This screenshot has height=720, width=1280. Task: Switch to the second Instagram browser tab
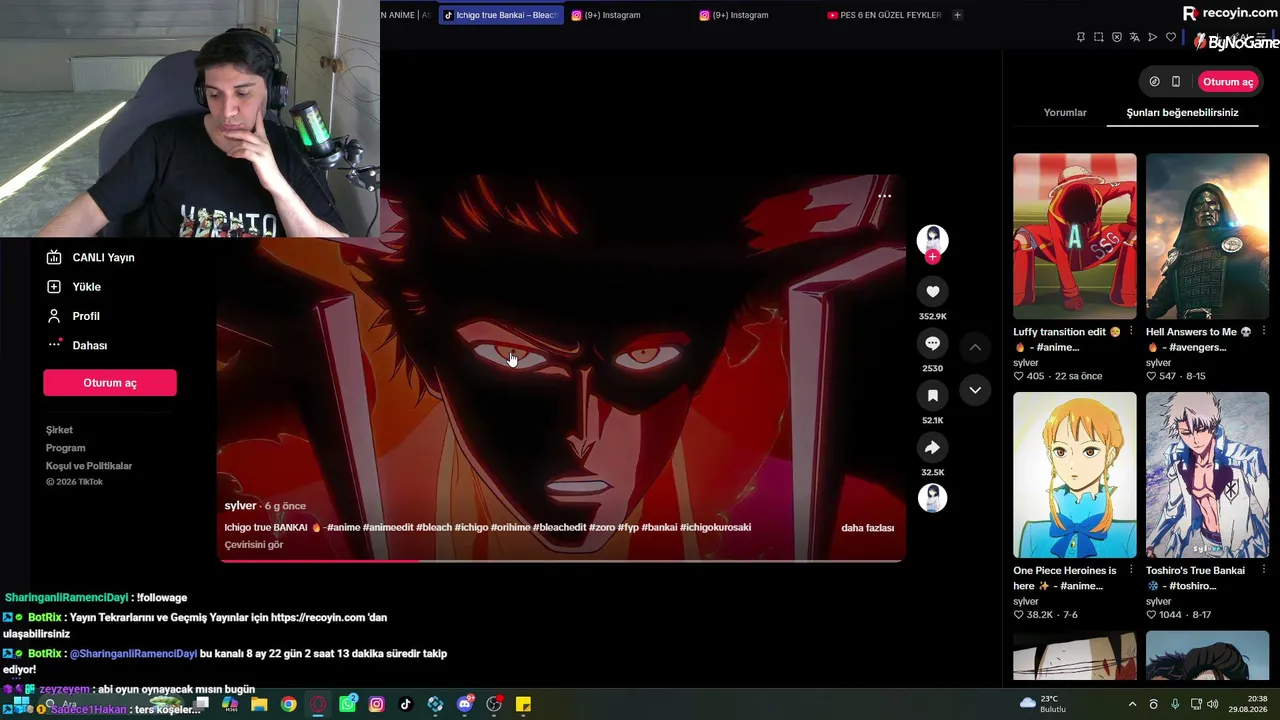tap(756, 15)
